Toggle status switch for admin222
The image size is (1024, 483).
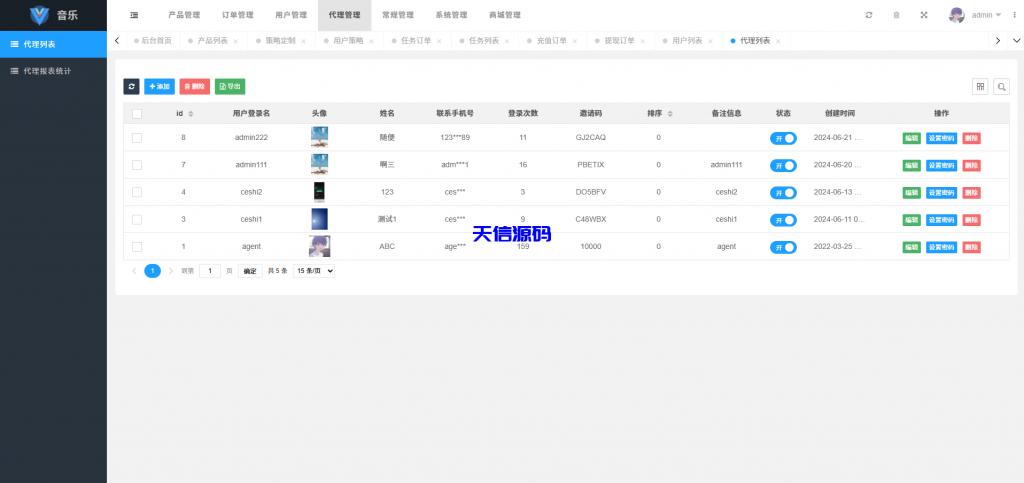click(783, 138)
